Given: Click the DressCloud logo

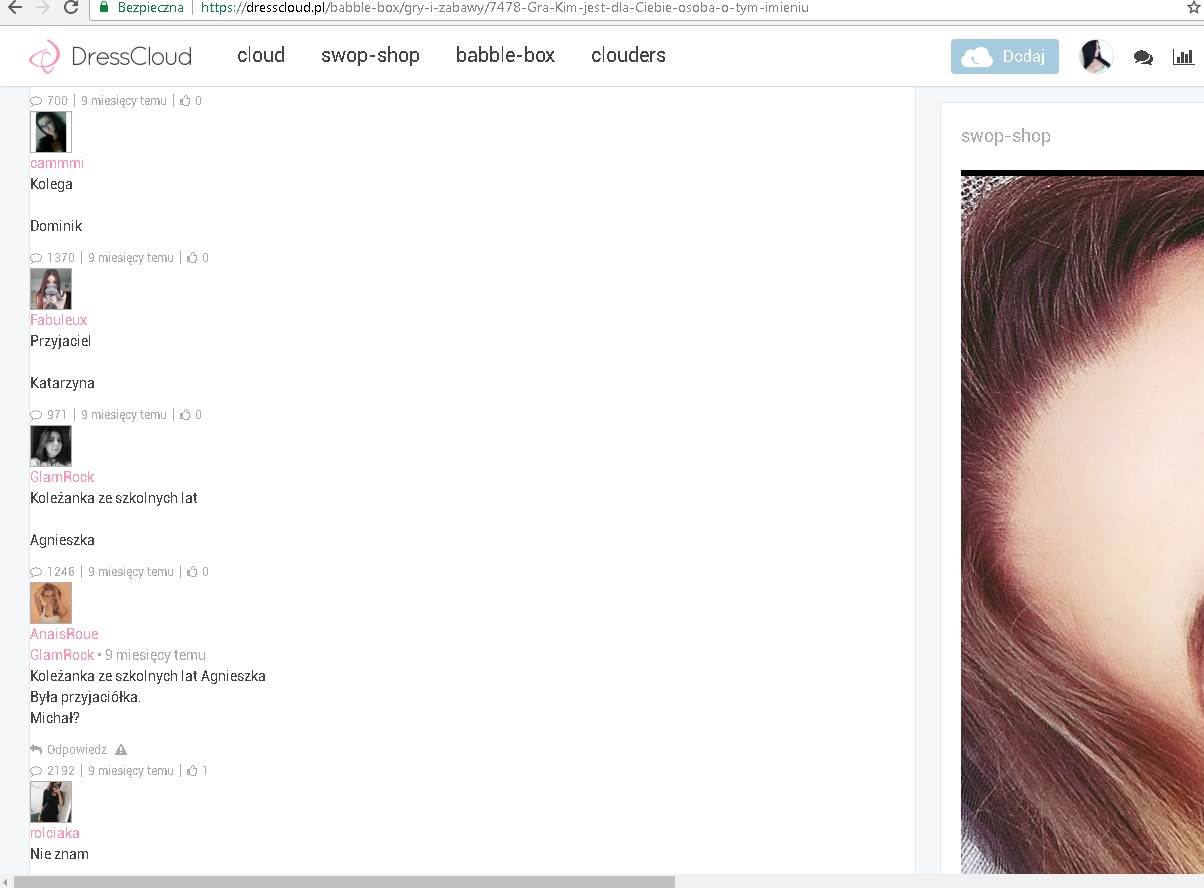Looking at the screenshot, I should click(x=110, y=56).
